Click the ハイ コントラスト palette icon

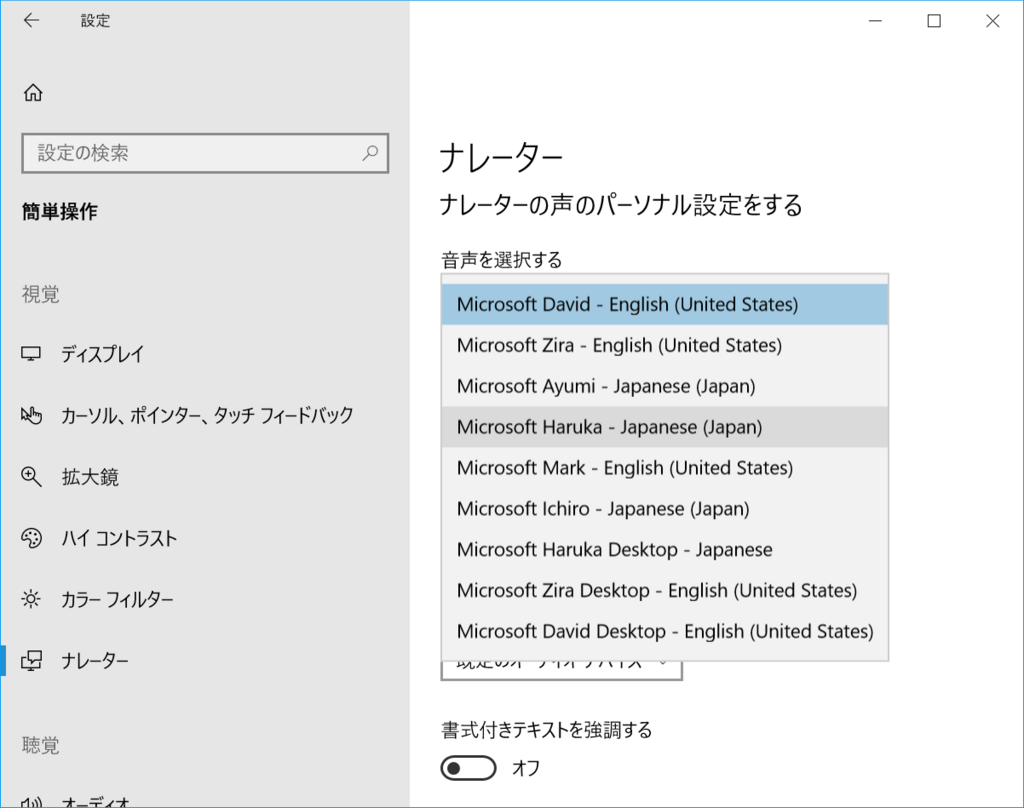click(x=31, y=538)
